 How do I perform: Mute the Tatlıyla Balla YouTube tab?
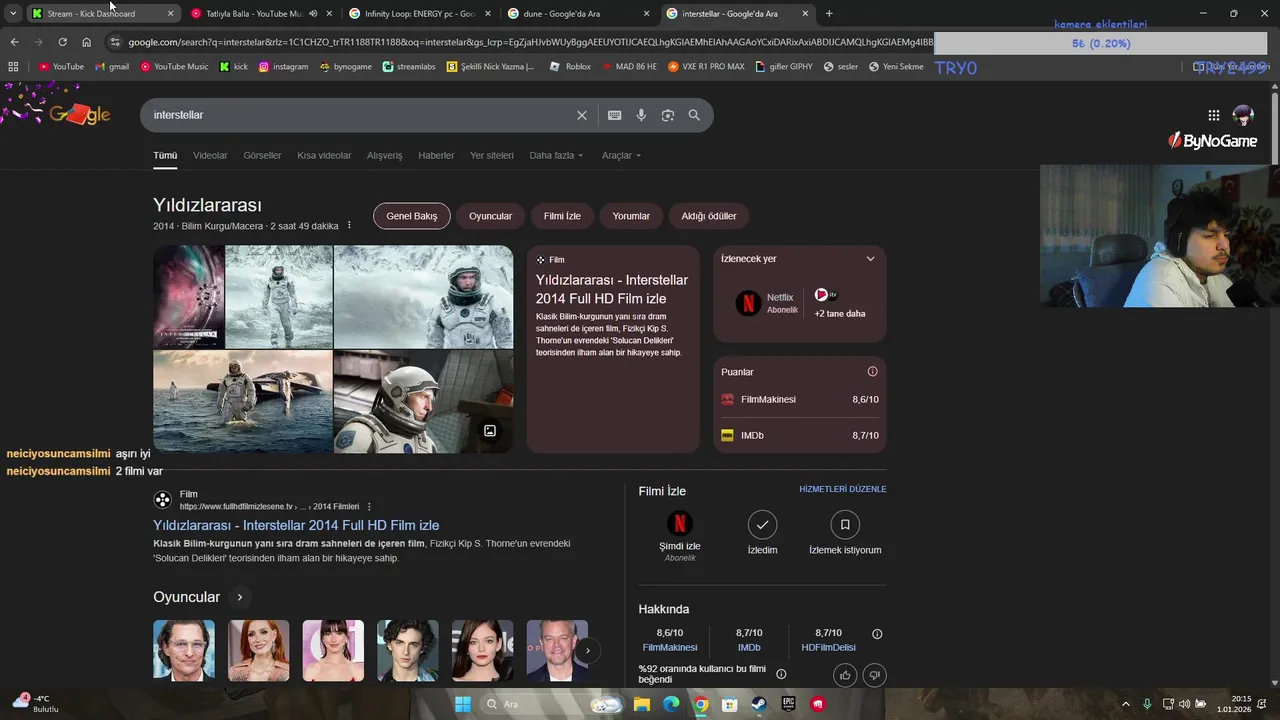tap(313, 14)
